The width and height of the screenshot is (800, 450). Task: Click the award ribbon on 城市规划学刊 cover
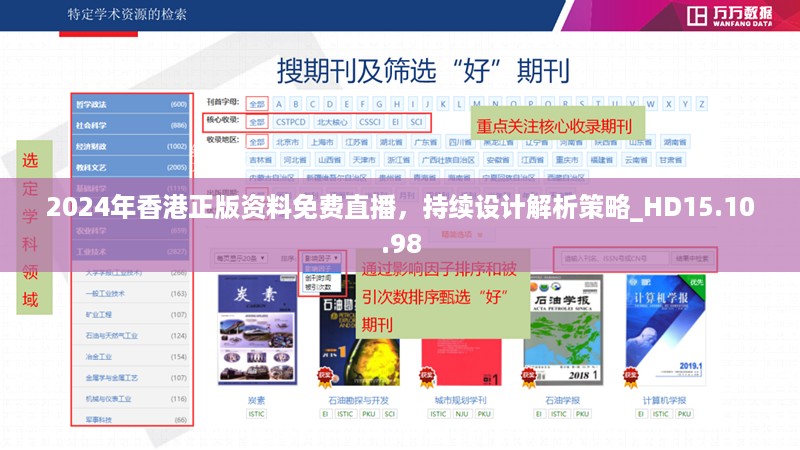tap(427, 377)
